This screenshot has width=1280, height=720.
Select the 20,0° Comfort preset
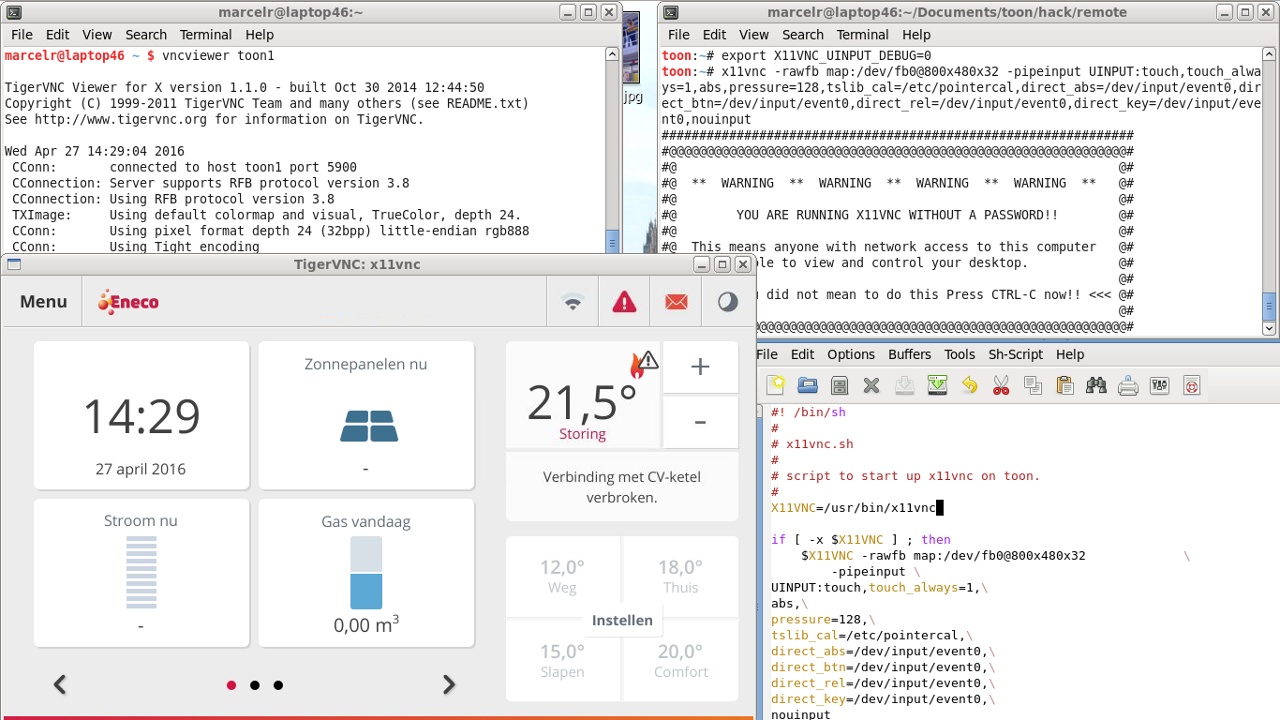coord(681,660)
